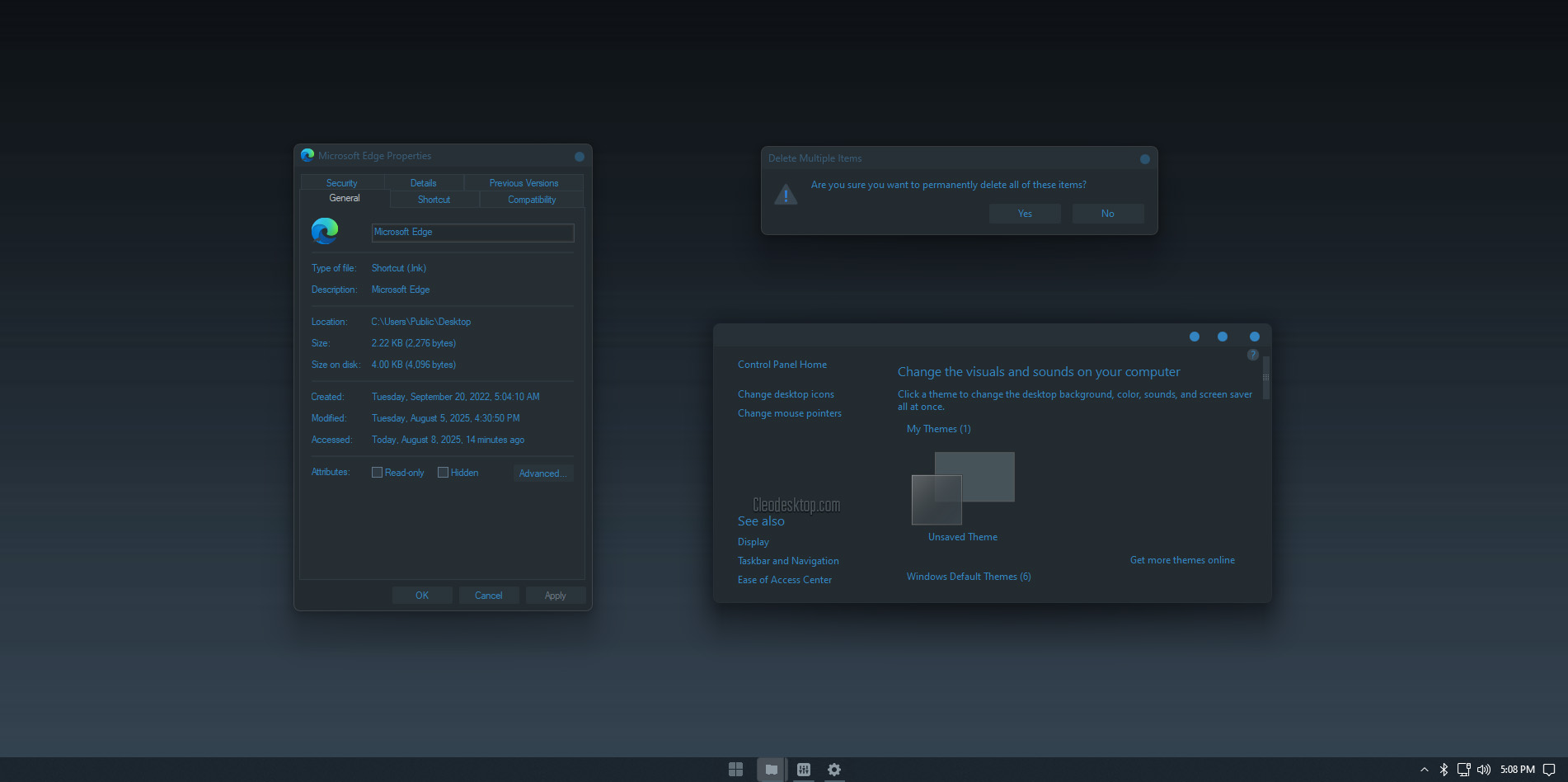Screen dimensions: 1568x782
Task: Open File Explorer from the taskbar
Action: point(771,770)
